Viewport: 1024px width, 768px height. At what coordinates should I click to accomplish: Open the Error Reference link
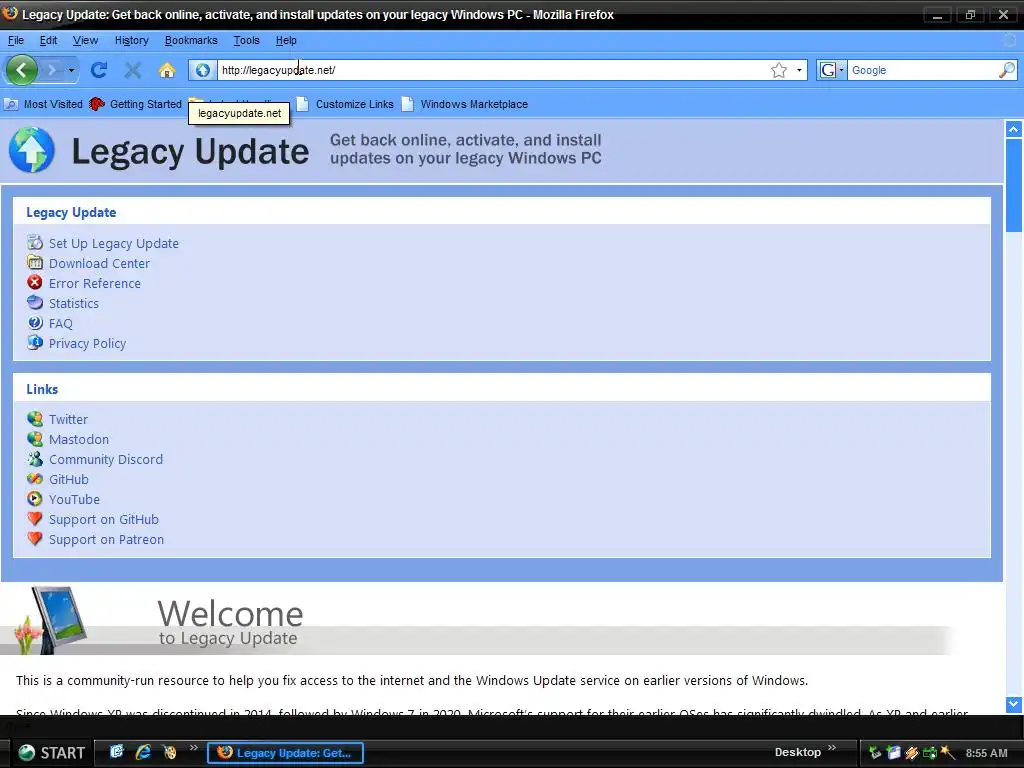(x=95, y=283)
